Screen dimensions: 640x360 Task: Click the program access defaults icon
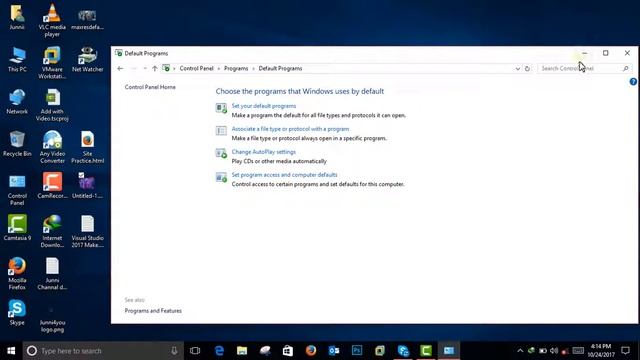point(221,177)
